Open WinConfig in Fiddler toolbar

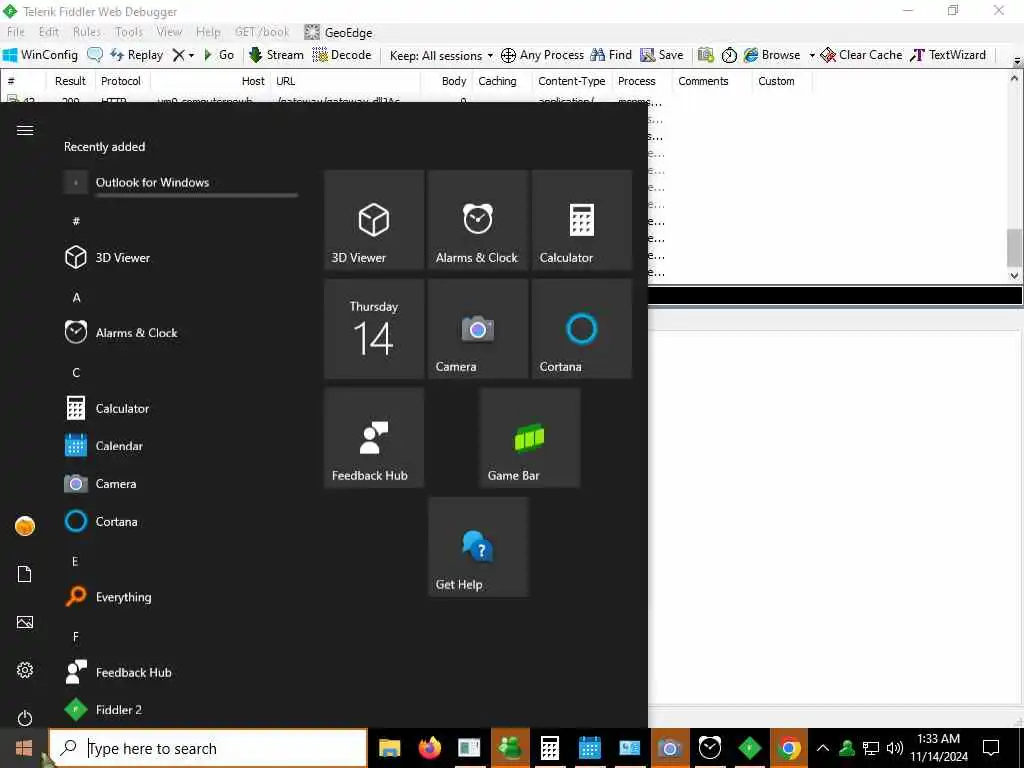40,55
